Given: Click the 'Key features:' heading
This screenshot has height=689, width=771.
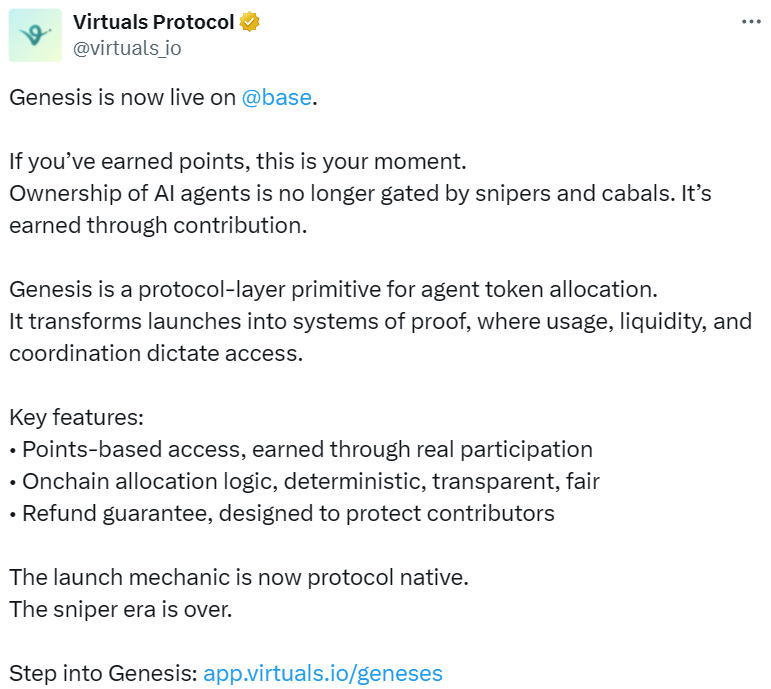Looking at the screenshot, I should [x=76, y=418].
